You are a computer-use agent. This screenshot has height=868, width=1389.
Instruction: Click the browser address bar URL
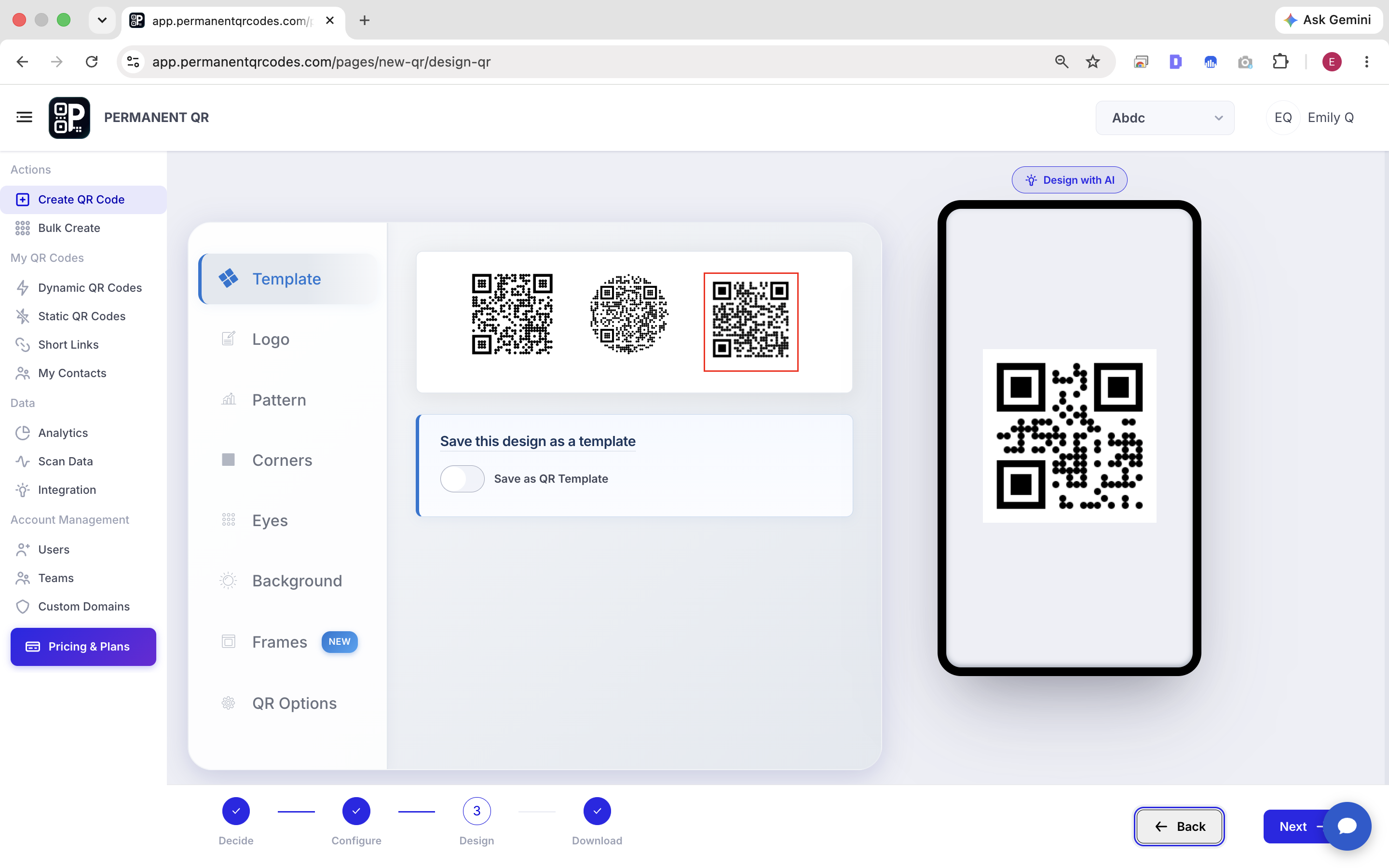(x=321, y=61)
